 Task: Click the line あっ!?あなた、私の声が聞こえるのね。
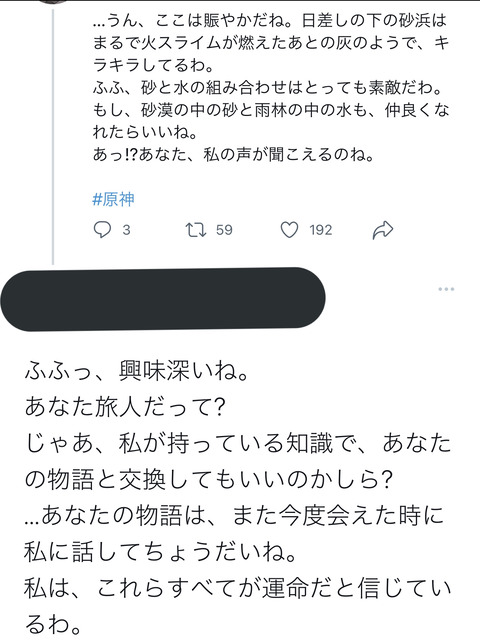pyautogui.click(x=233, y=154)
